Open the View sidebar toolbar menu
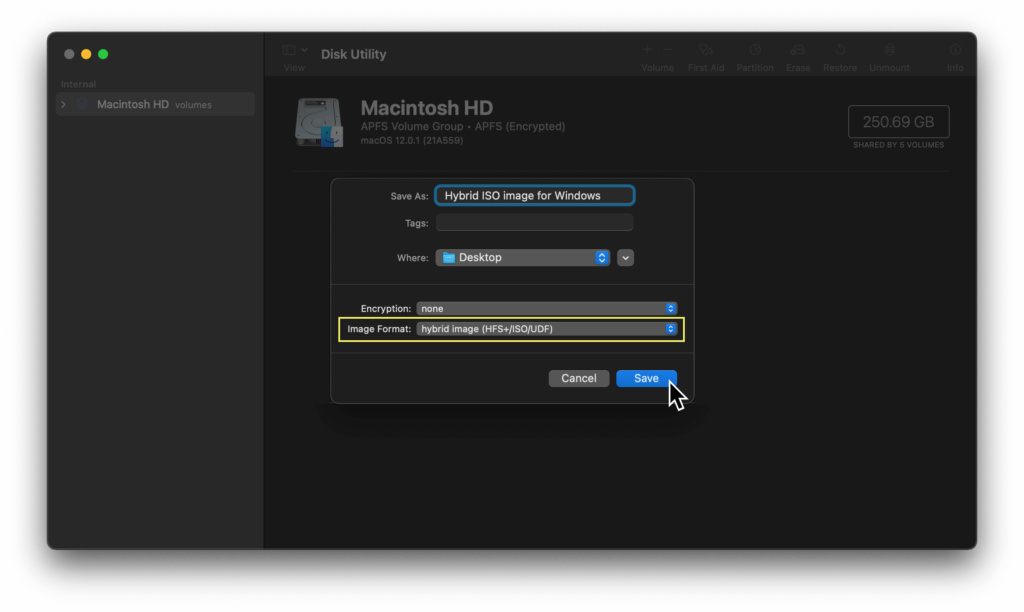1024x612 pixels. click(295, 50)
